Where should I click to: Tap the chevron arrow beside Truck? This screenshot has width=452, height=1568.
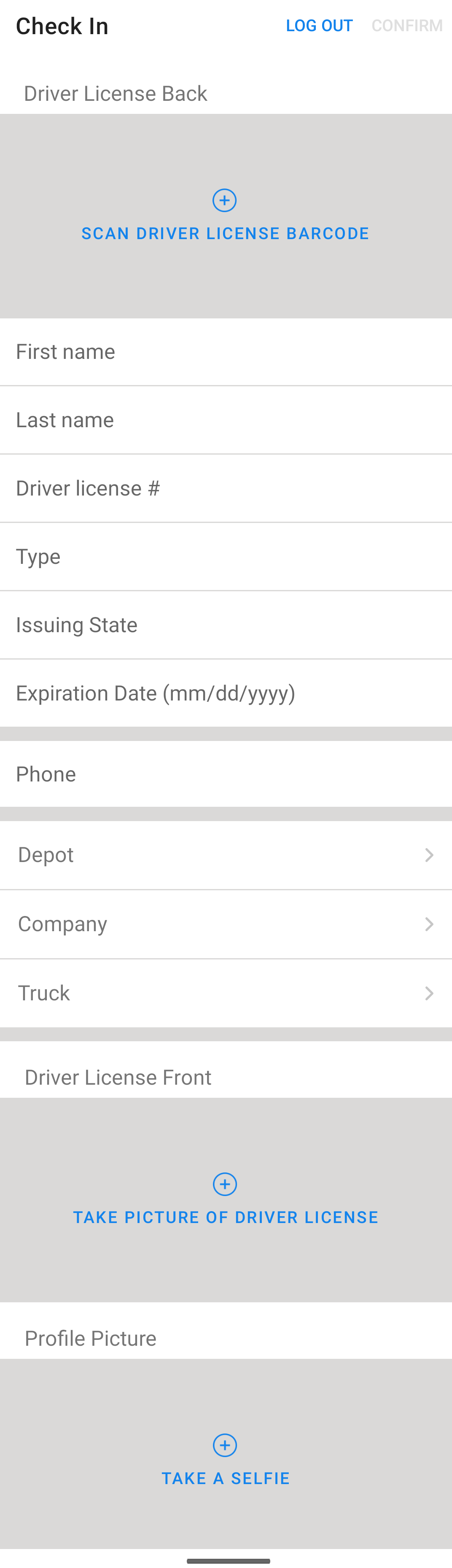pos(429,994)
